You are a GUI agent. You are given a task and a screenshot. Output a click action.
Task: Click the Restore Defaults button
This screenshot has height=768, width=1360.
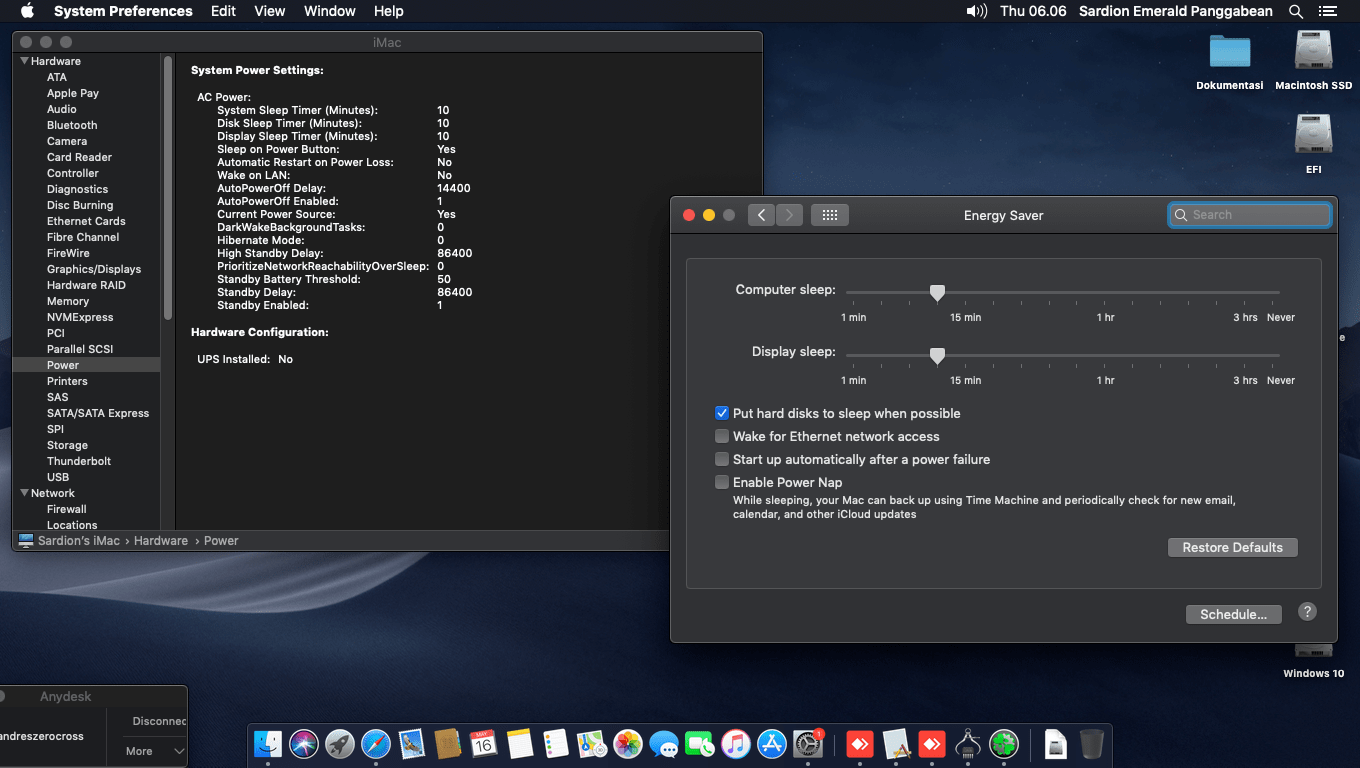(1232, 547)
